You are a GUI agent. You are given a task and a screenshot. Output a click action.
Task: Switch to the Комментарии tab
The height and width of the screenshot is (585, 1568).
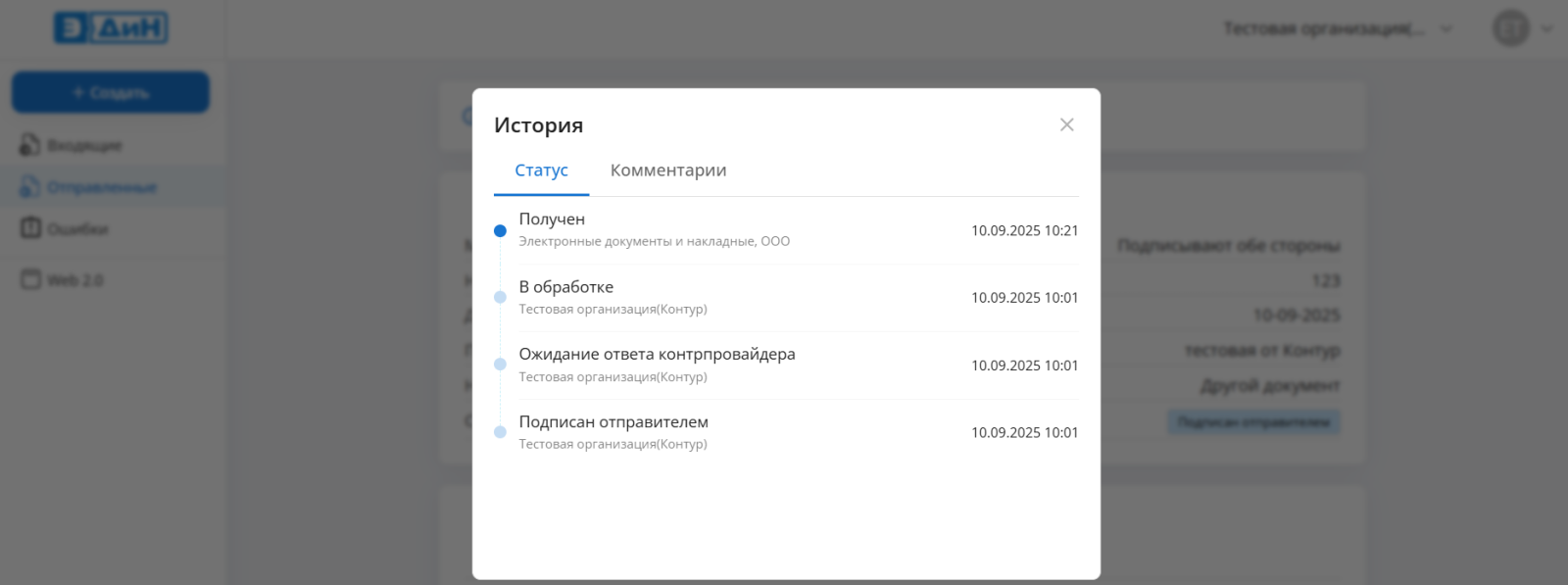click(x=668, y=171)
